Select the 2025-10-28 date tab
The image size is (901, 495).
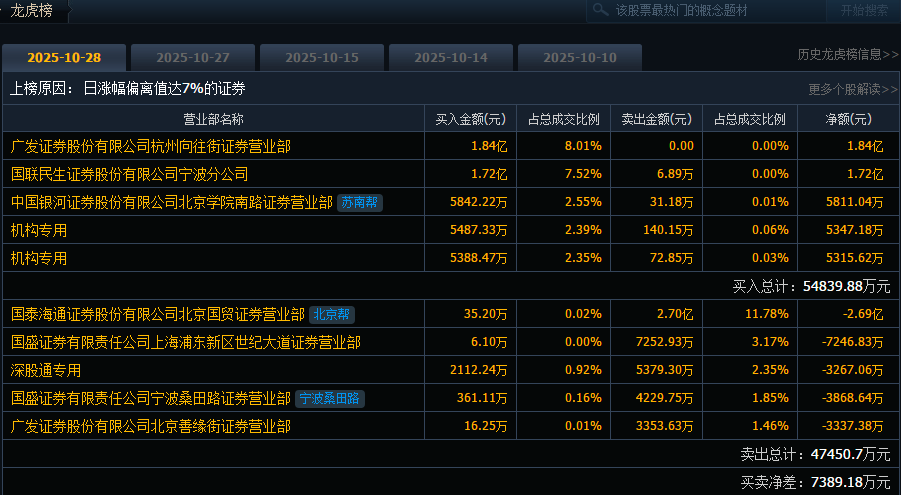64,58
